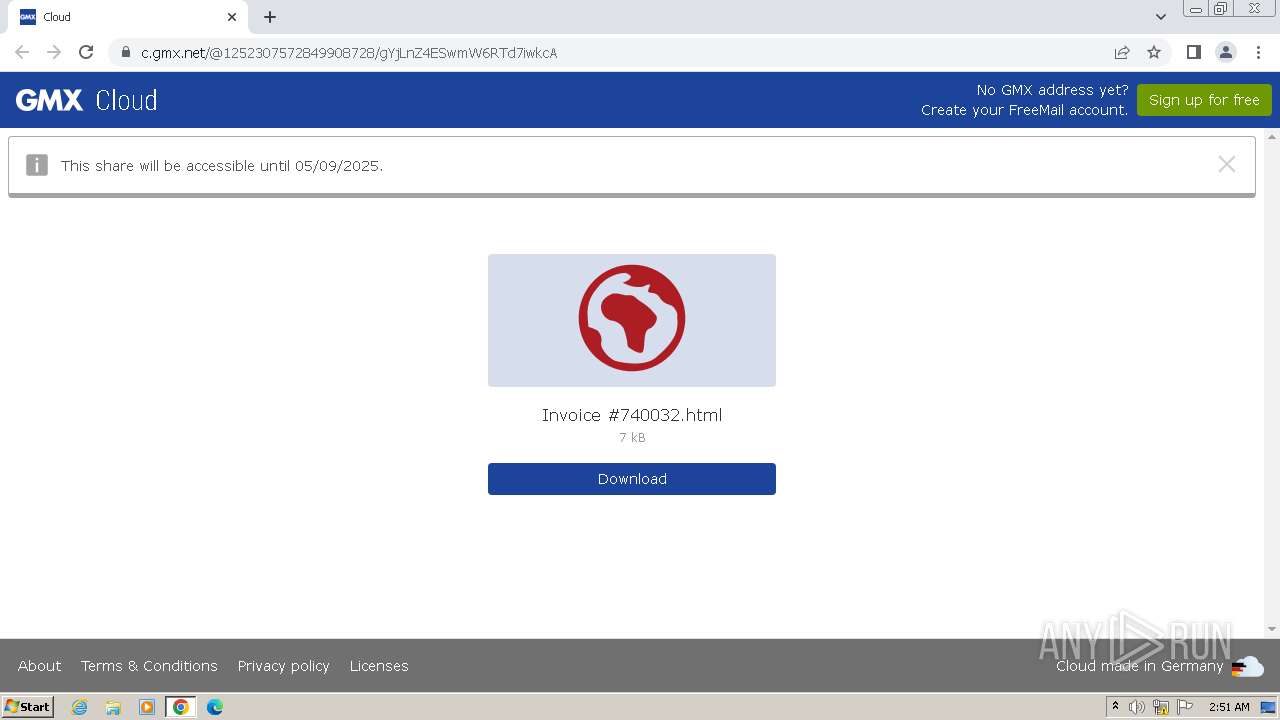Open the About link in footer
Screen dimensions: 1280x720
(40, 666)
